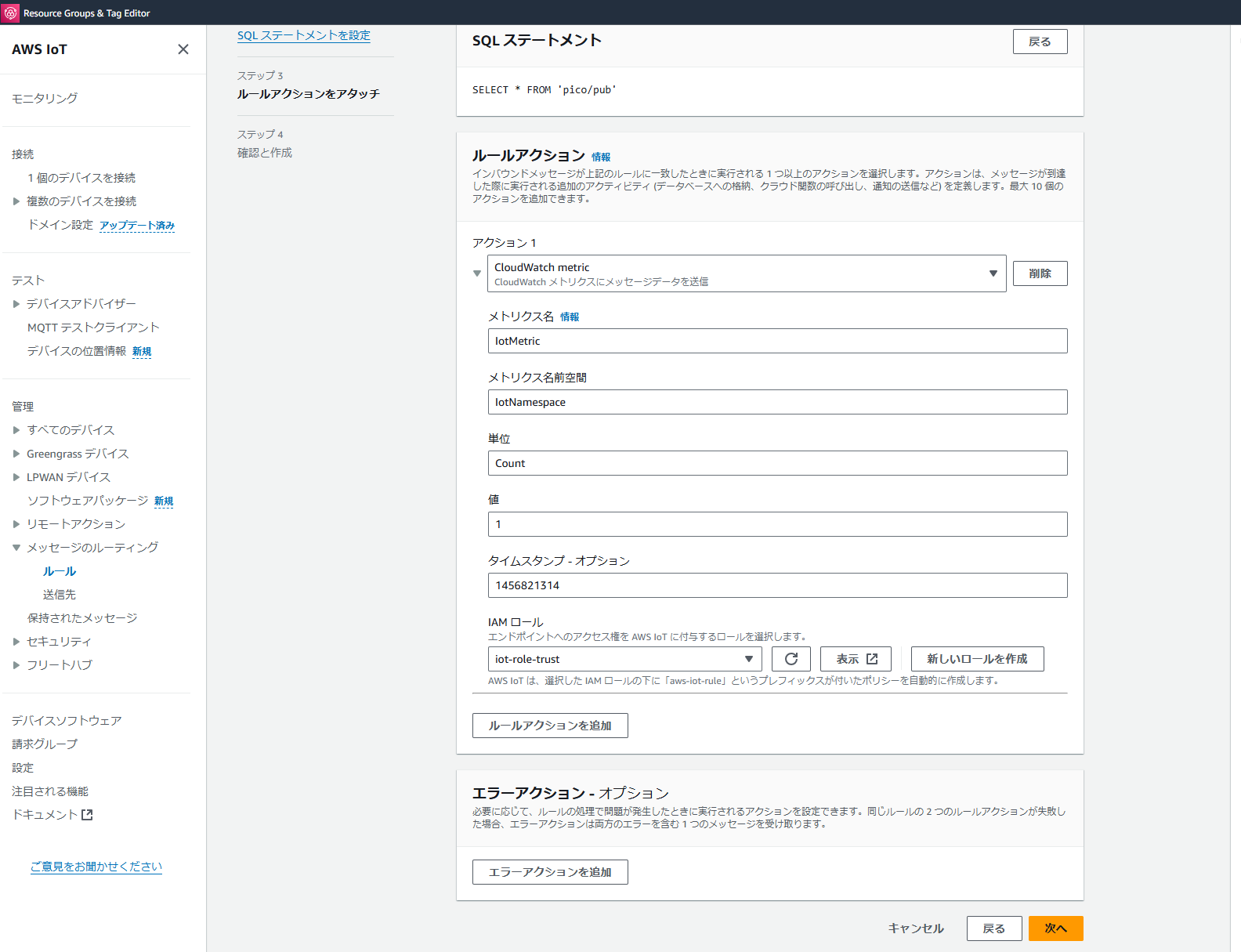Click bottom 戻る button
Screen dimensions: 1241x952
click(994, 928)
